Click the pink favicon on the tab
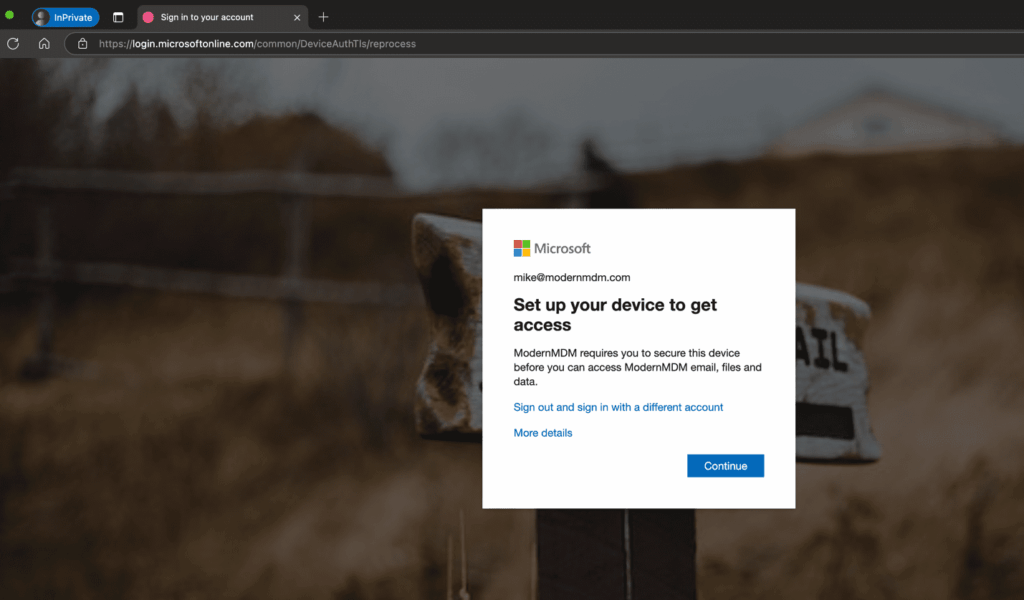 pyautogui.click(x=148, y=17)
